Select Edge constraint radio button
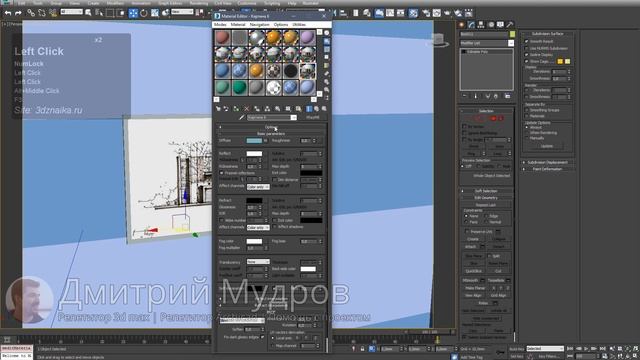Viewport: 640px width, 360px height. 486,216
